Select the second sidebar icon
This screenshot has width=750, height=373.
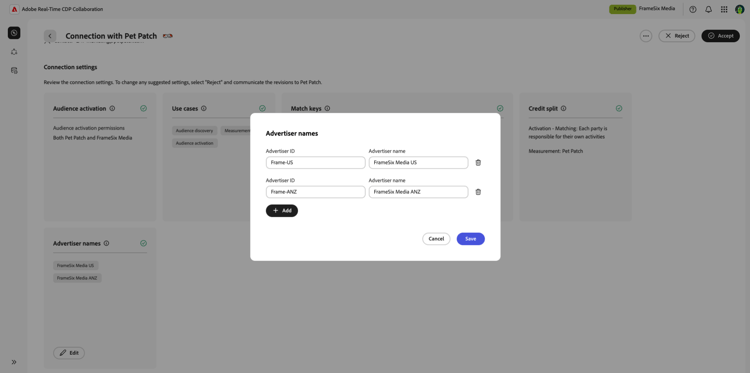14,52
